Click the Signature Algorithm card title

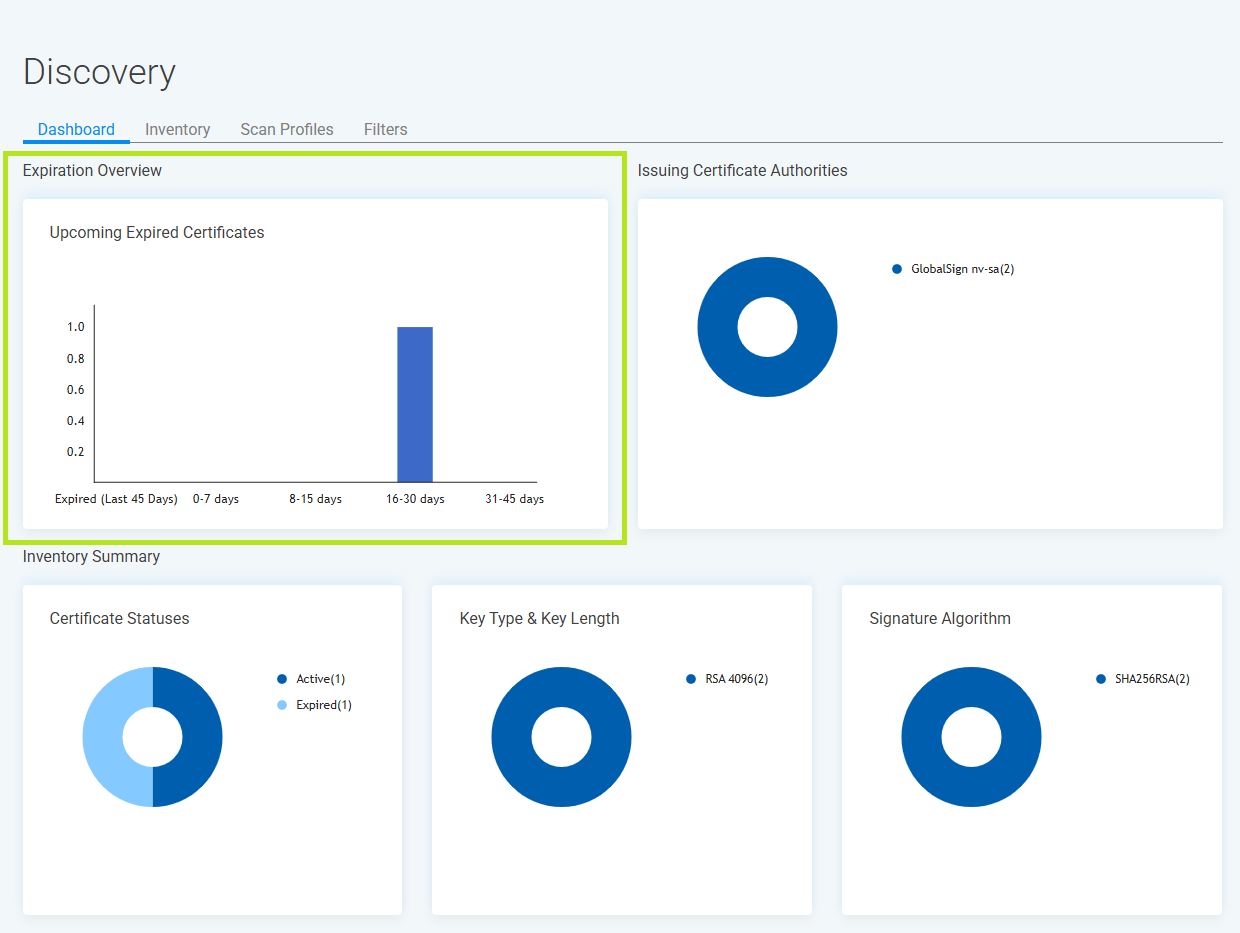tap(940, 618)
